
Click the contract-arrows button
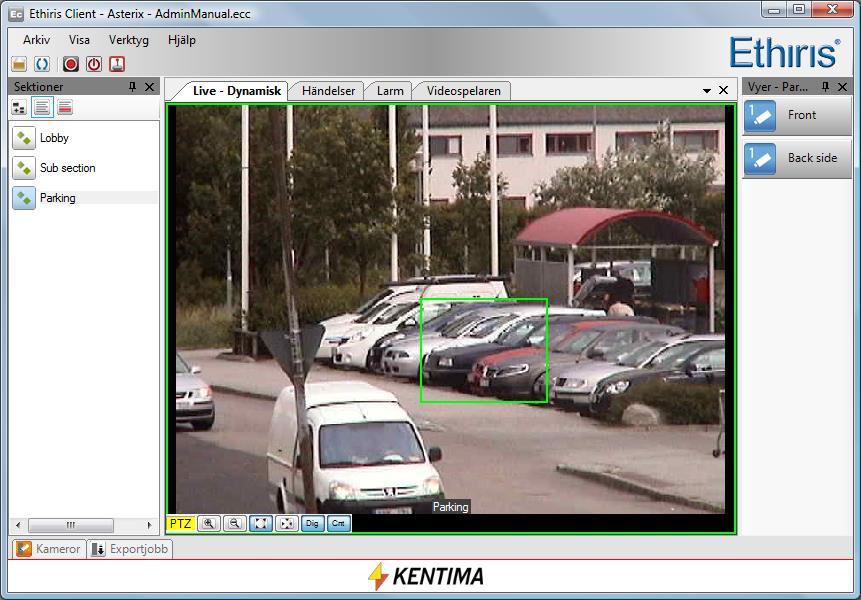pyautogui.click(x=286, y=524)
